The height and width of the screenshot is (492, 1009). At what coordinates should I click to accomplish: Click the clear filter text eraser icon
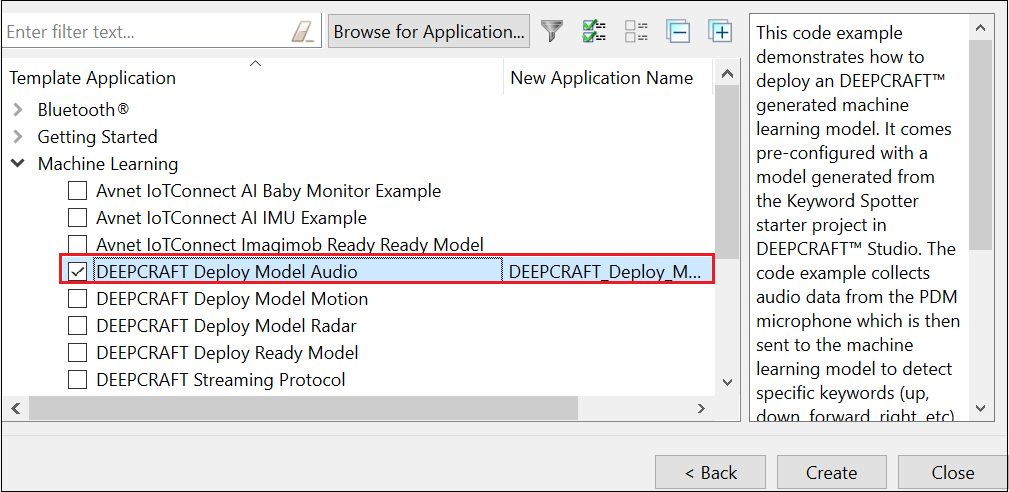302,32
